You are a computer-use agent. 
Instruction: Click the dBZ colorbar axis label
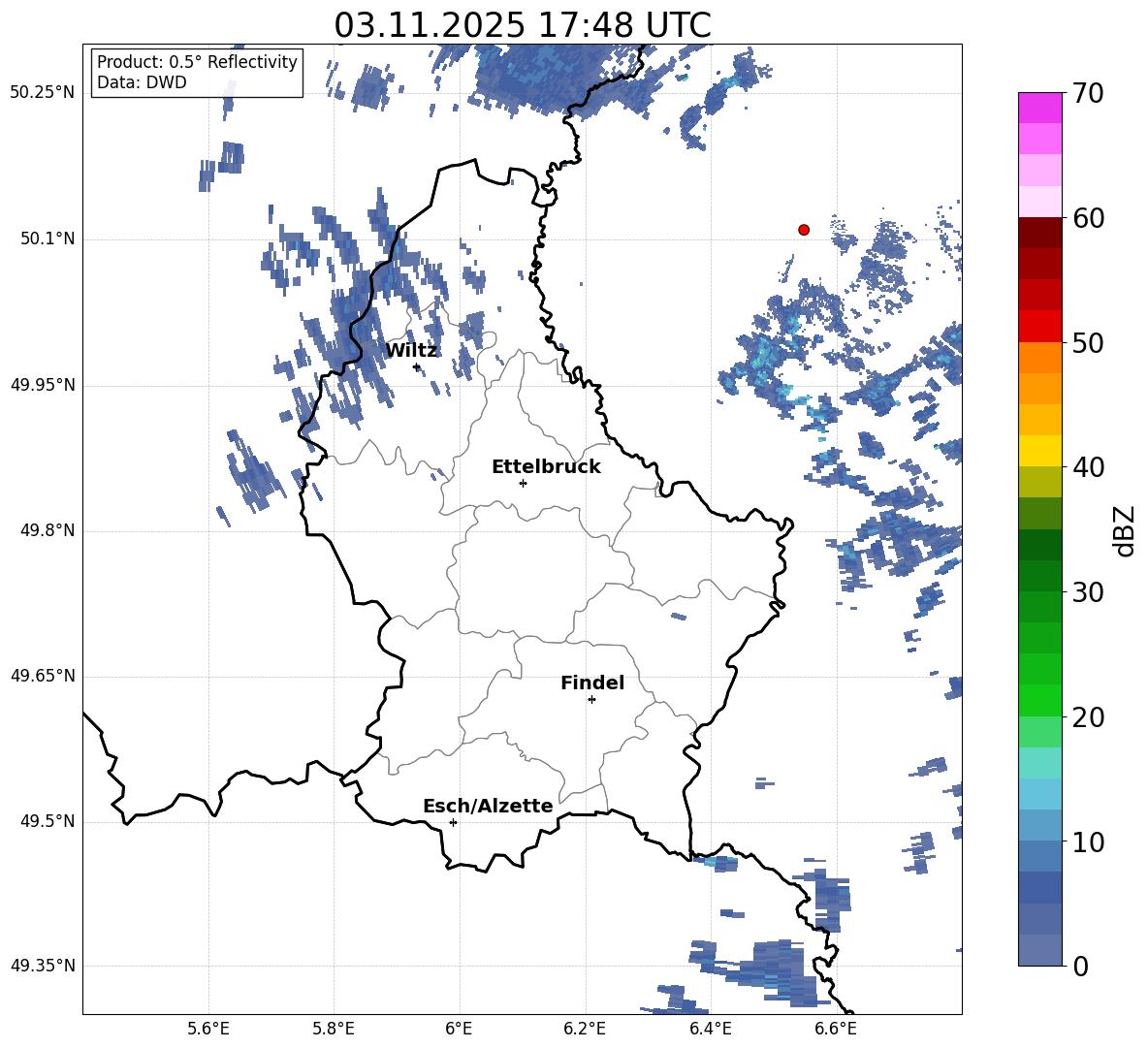coord(1126,530)
